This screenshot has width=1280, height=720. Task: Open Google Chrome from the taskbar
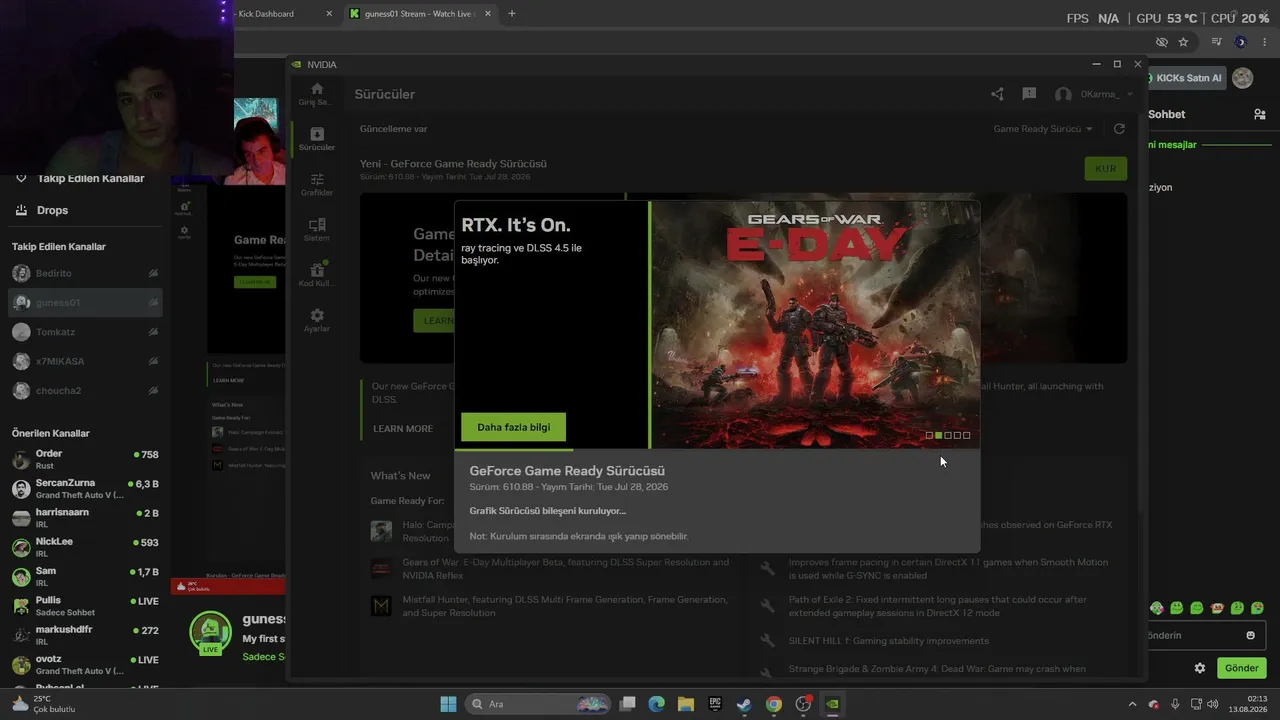pos(773,704)
